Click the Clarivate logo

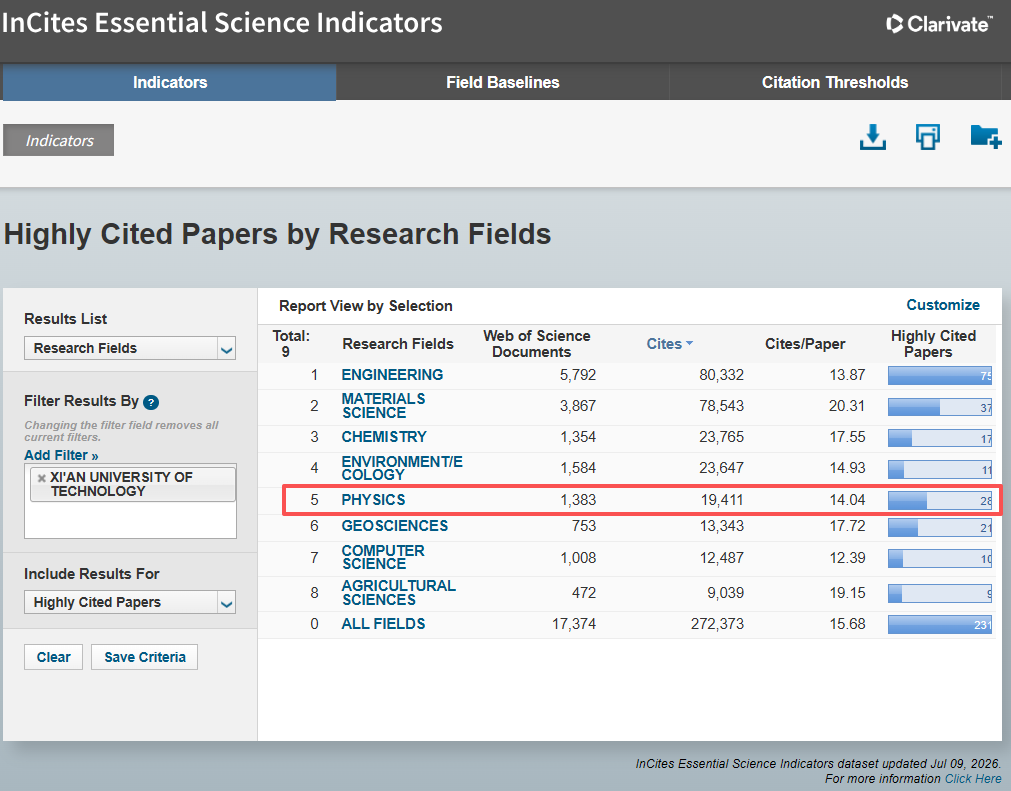pyautogui.click(x=939, y=24)
